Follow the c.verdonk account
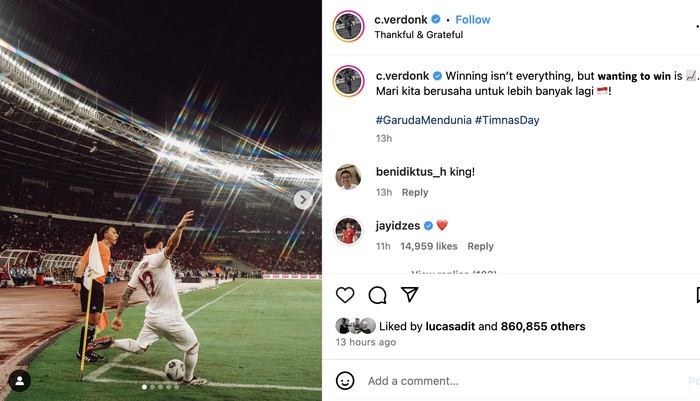This screenshot has width=700, height=401. [x=473, y=19]
